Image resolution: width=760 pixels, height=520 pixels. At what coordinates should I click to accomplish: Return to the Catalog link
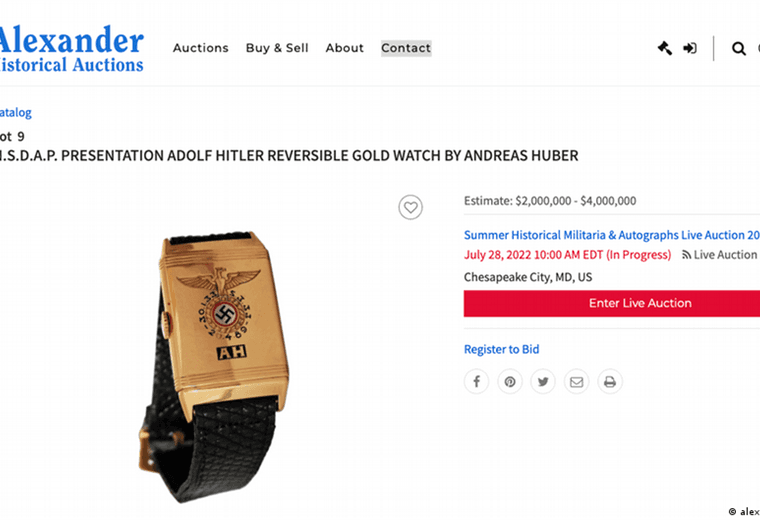(16, 112)
